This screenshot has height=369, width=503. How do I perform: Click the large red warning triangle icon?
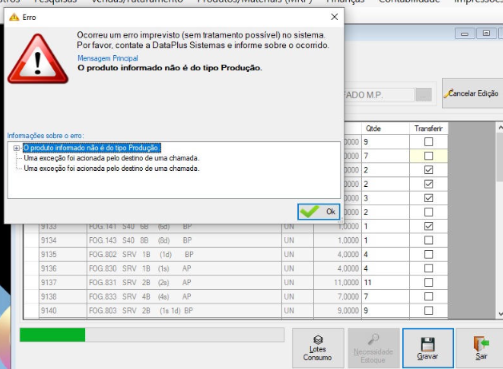coord(38,59)
